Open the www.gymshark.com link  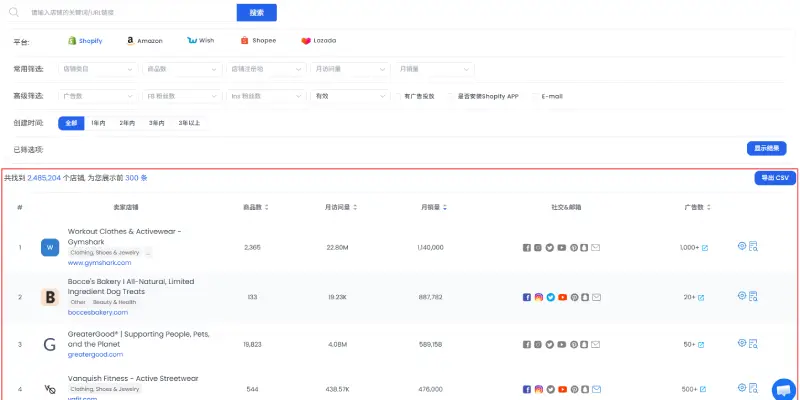(99, 263)
